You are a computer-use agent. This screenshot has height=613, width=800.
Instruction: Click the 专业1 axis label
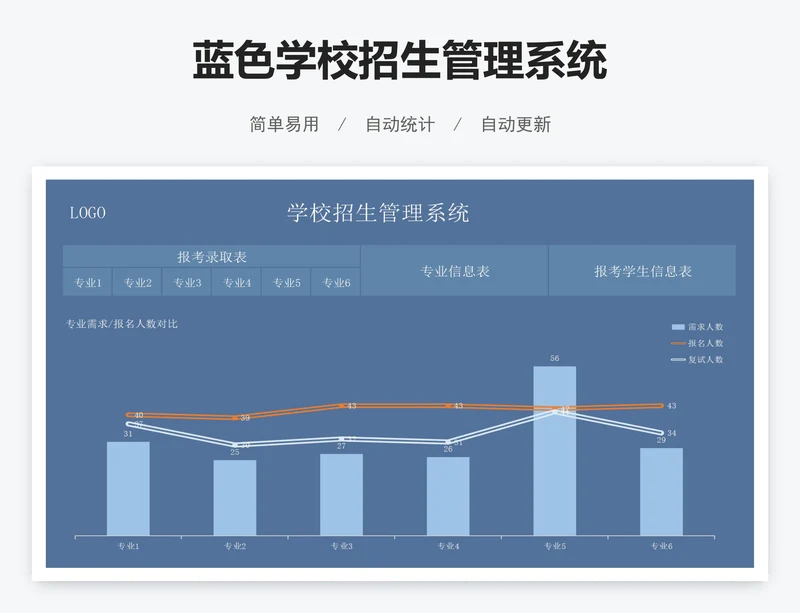(128, 546)
